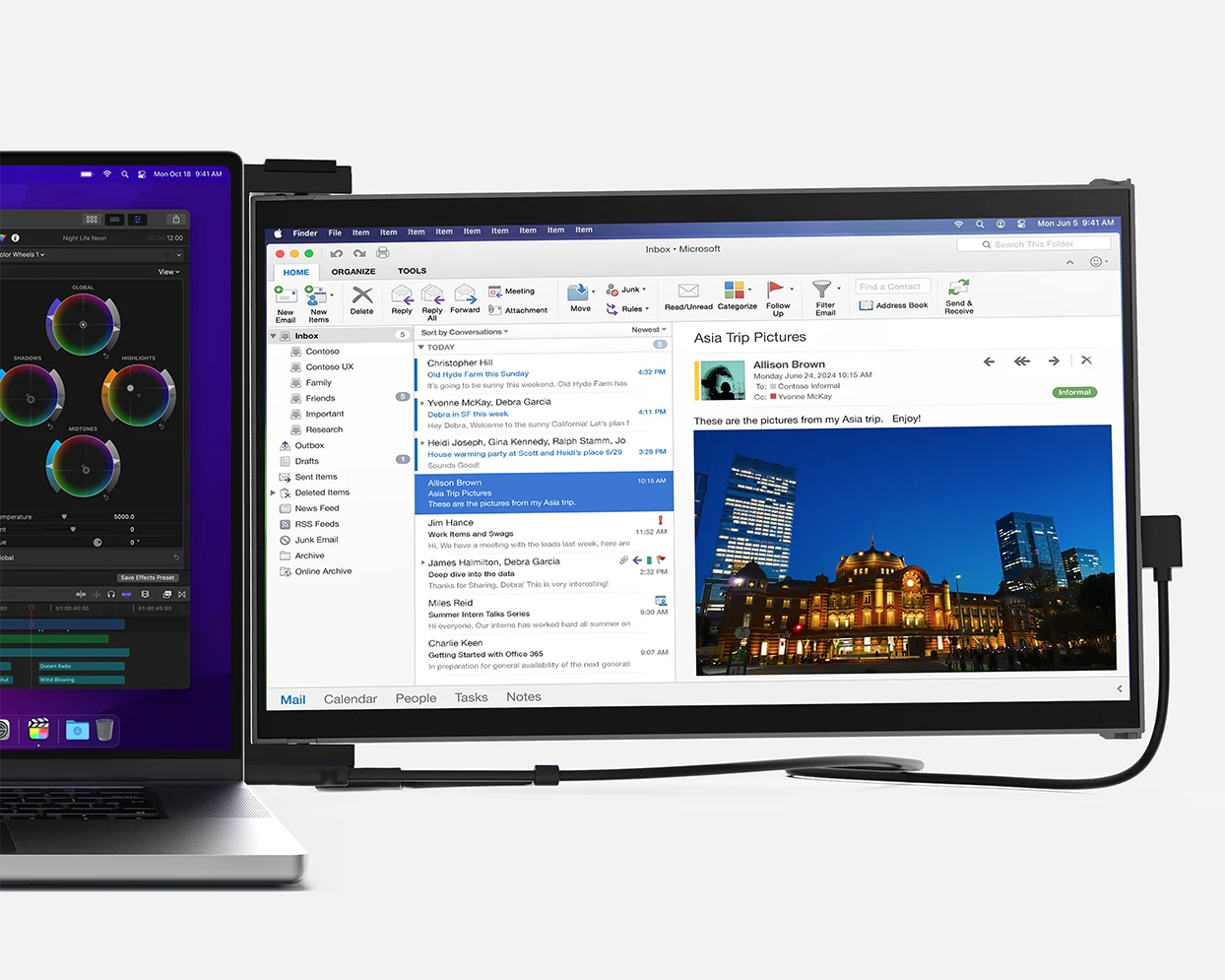
Task: Click the Read/Unread envelope icon
Action: (x=688, y=291)
